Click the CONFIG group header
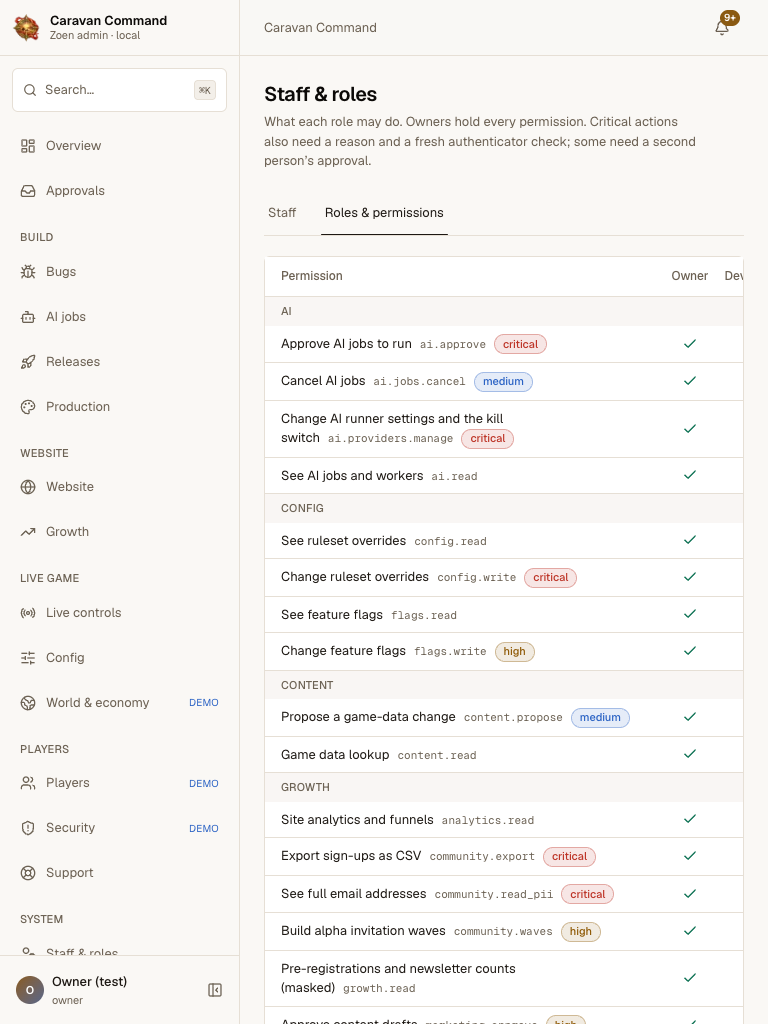 504,508
